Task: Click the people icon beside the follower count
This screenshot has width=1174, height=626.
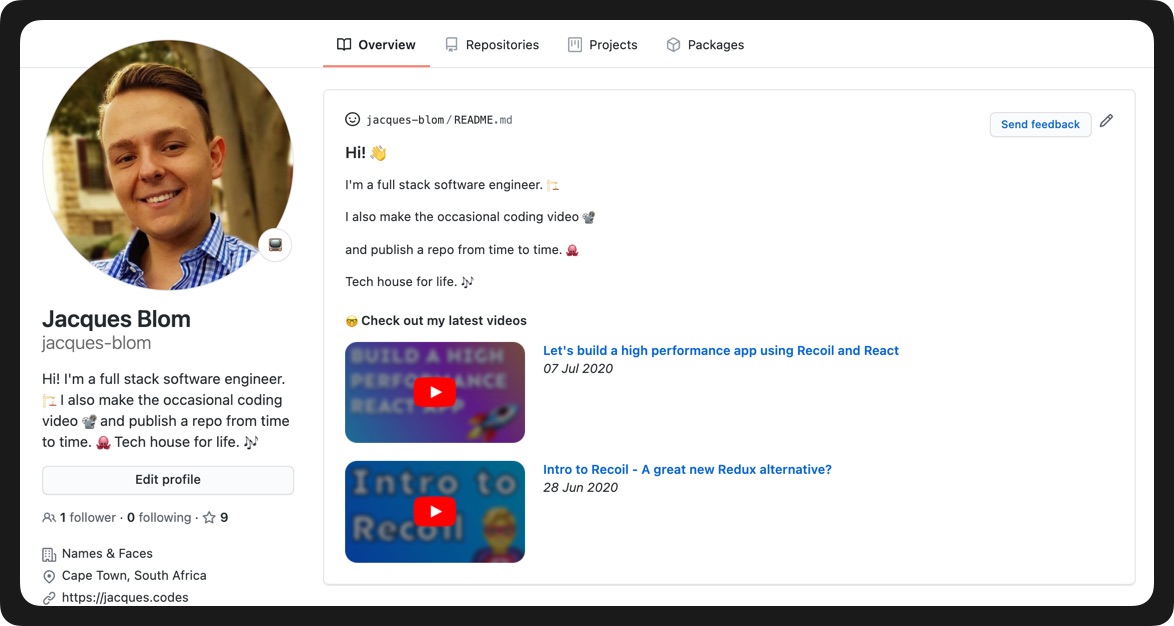Action: point(49,517)
